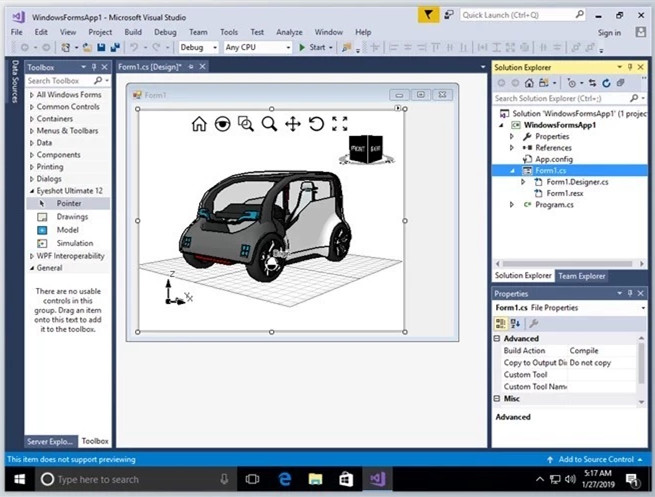
Task: Click the Search Solution Explorer field
Action: tap(561, 99)
